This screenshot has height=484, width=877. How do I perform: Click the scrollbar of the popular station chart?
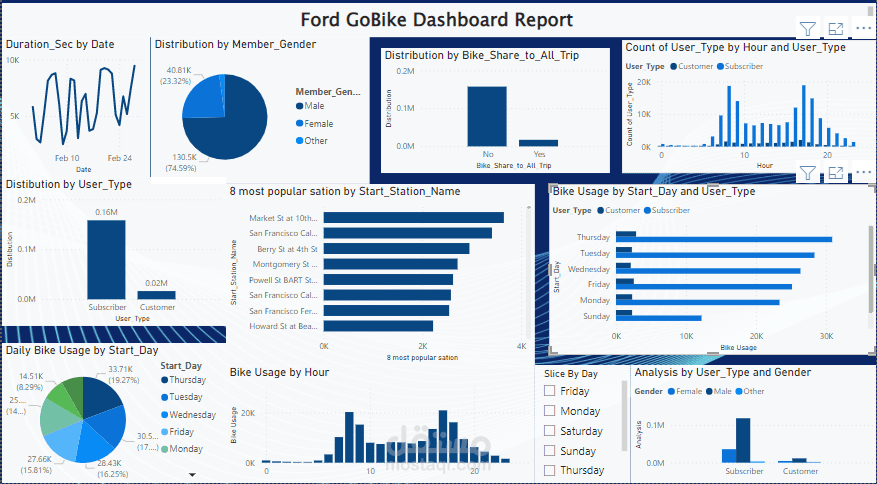529,272
